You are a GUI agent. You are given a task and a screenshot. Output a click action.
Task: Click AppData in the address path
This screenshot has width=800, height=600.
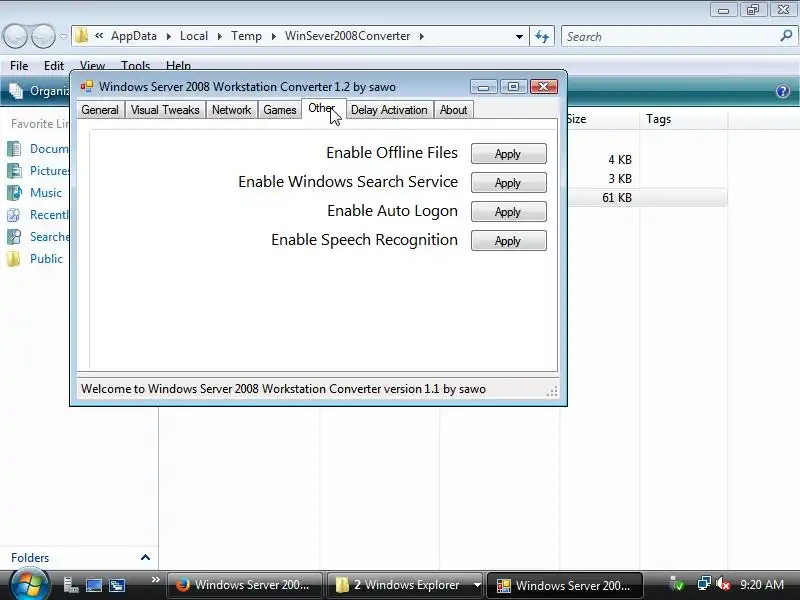134,36
